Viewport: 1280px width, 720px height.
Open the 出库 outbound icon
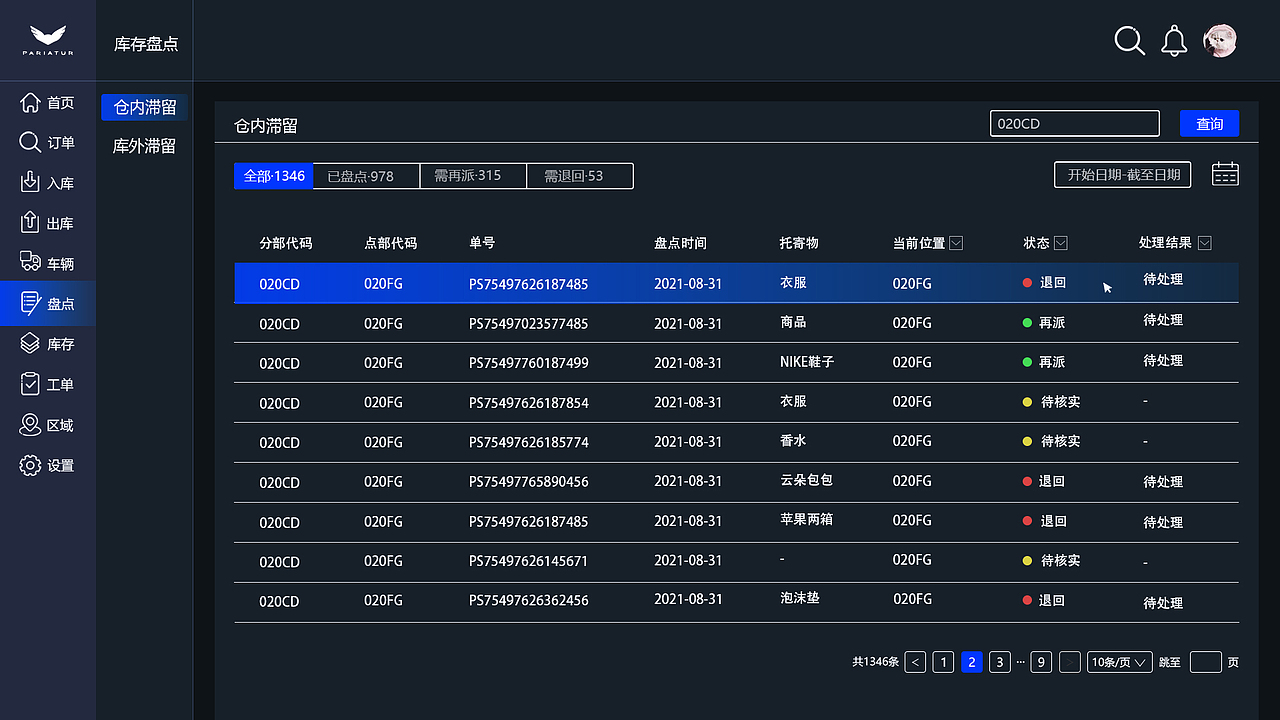click(30, 222)
